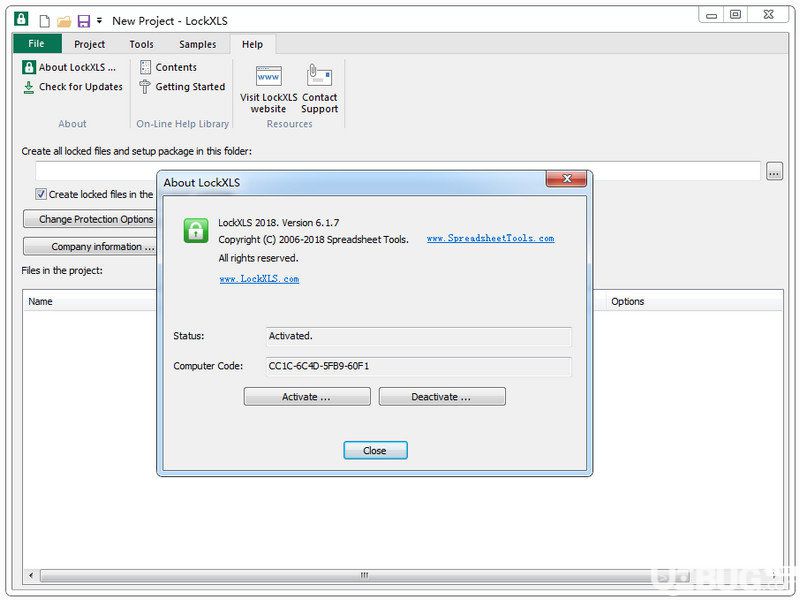Browse for folder with the ellipsis button
The image size is (800, 600).
[774, 171]
